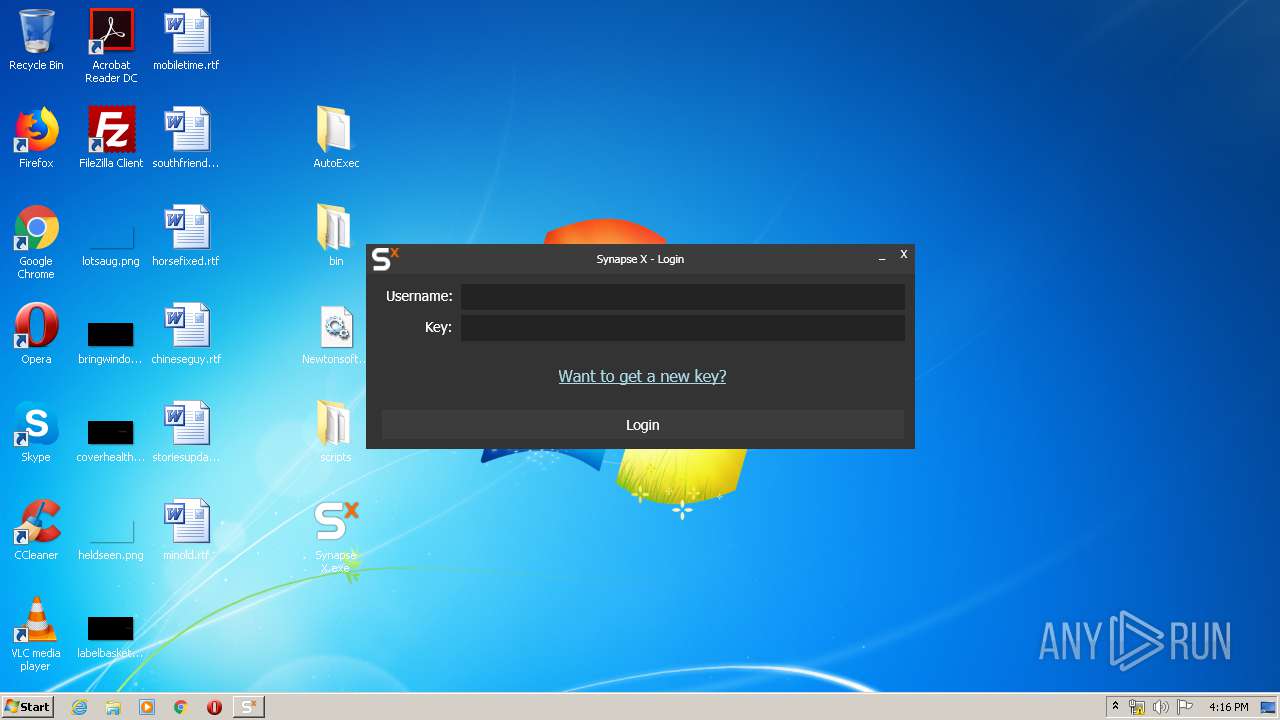Show hidden system tray icons
Screen dimensions: 1280x720
tap(1115, 707)
